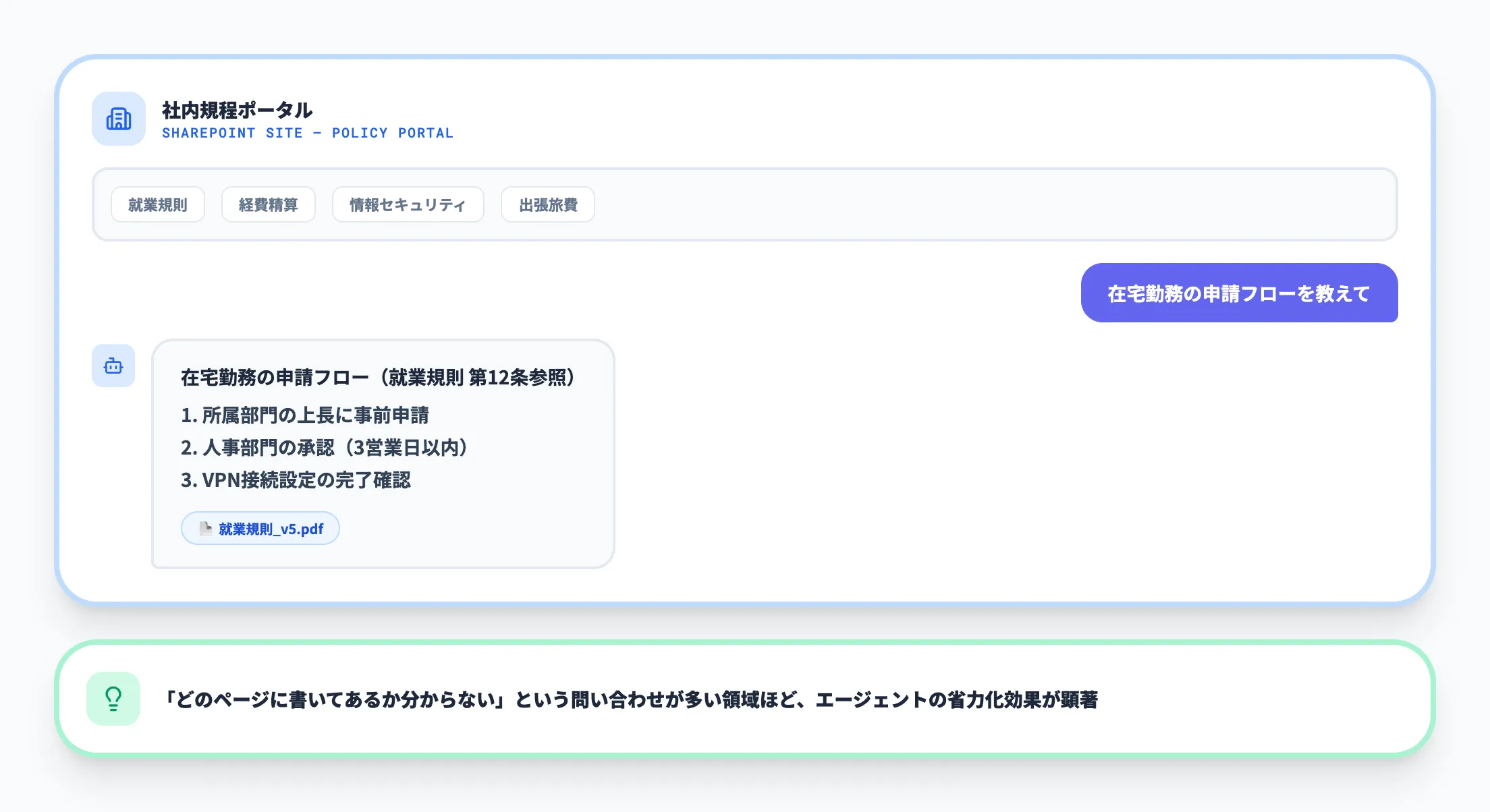
Task: Select the 情報セキュリティ category chip
Action: click(x=408, y=204)
